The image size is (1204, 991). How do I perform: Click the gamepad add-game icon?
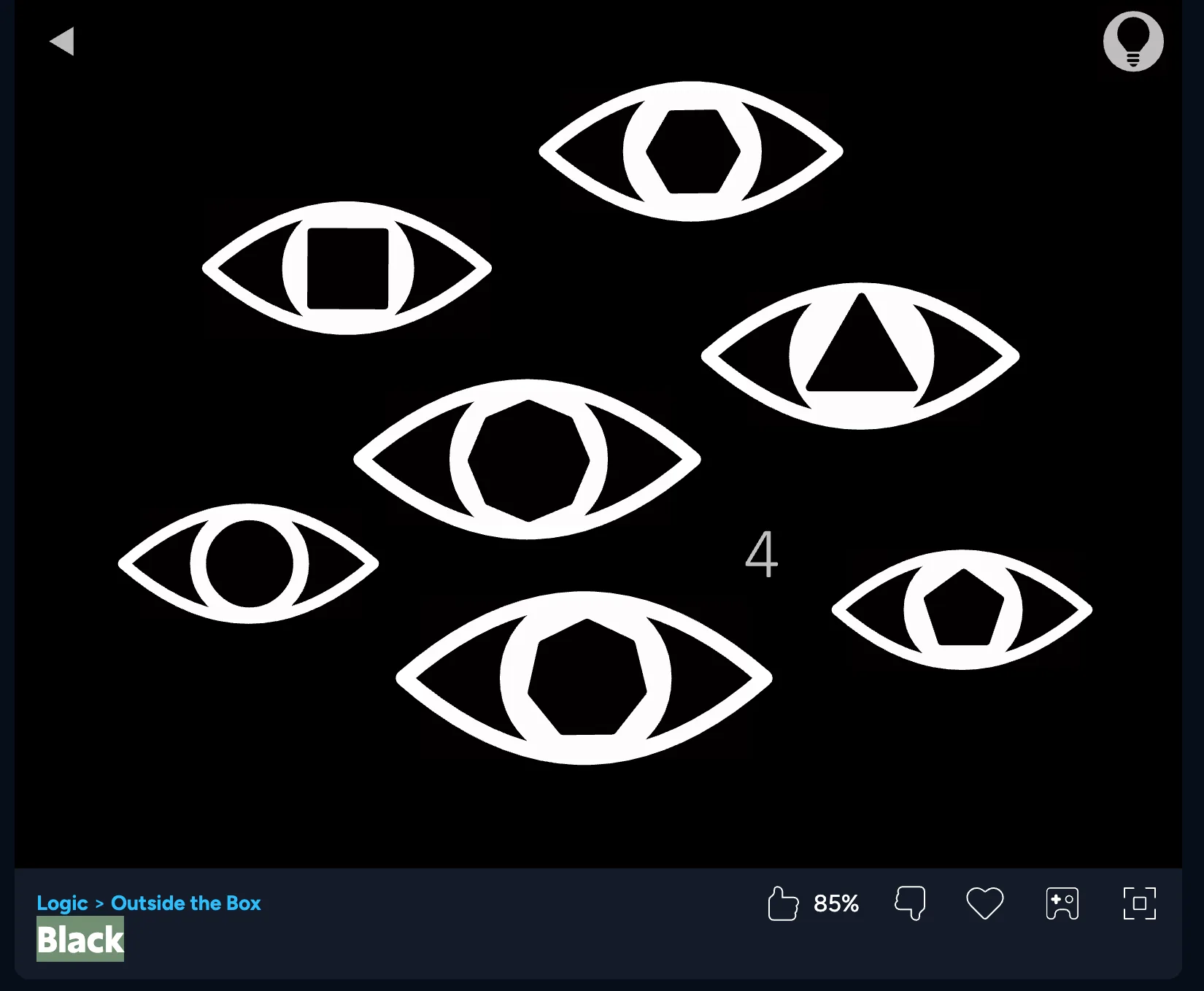pos(1062,903)
